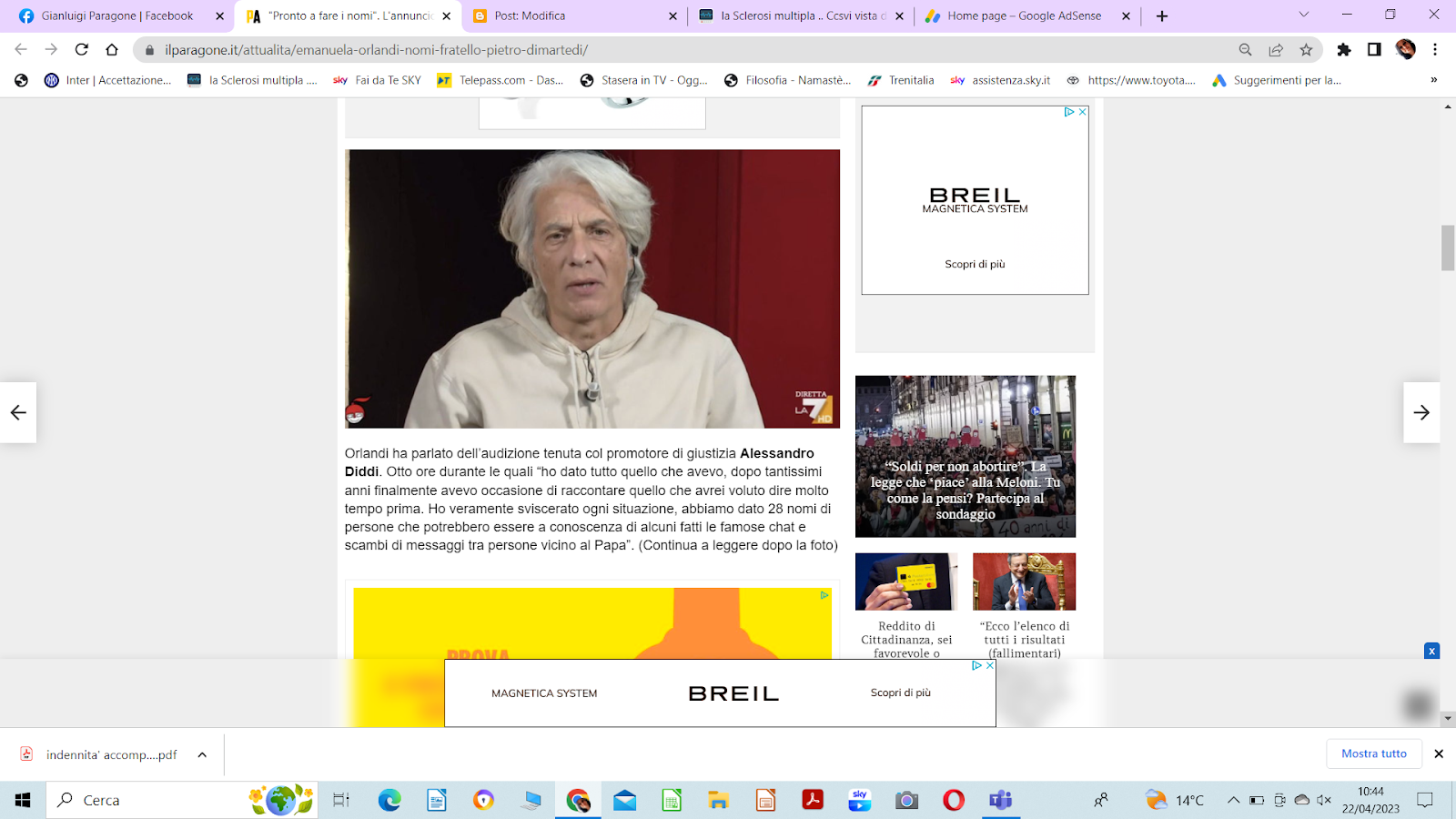This screenshot has width=1456, height=819.
Task: Open Chrome three-dot menu
Action: [x=1435, y=50]
